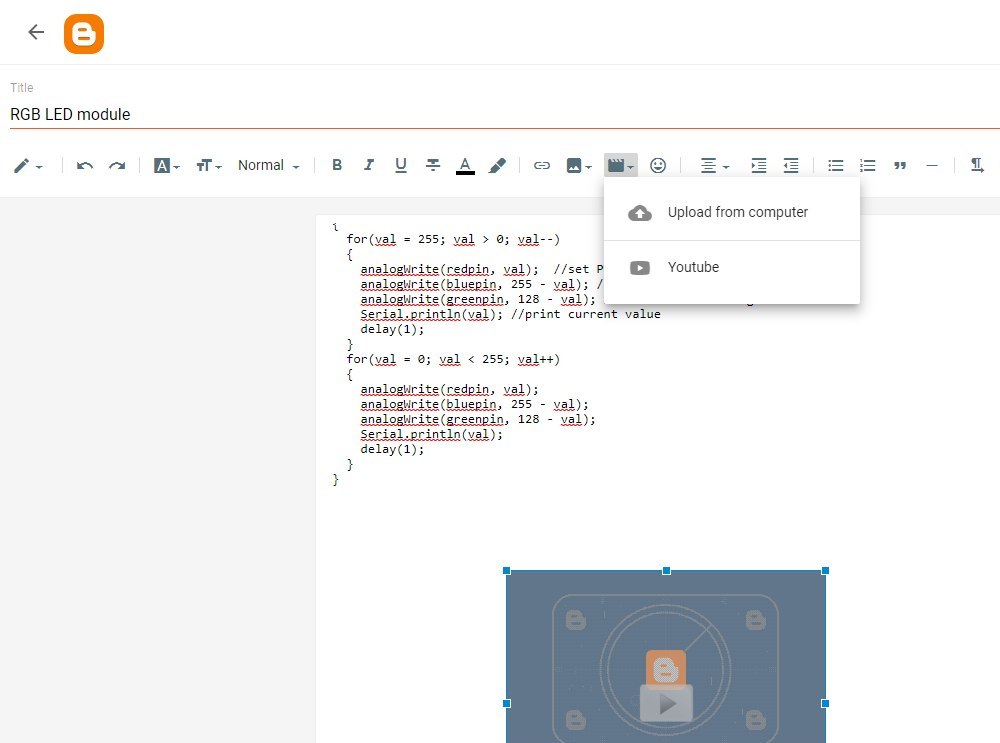Screen dimensions: 1000x743
Task: Apply a bulleted list
Action: [835, 166]
